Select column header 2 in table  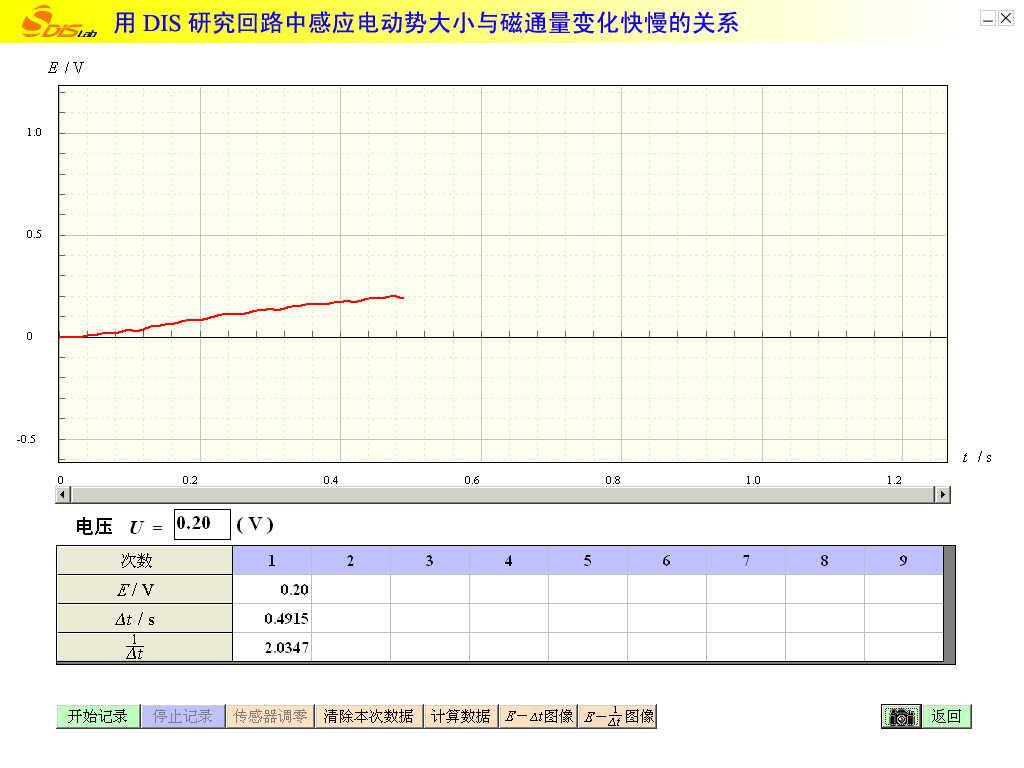pos(351,561)
